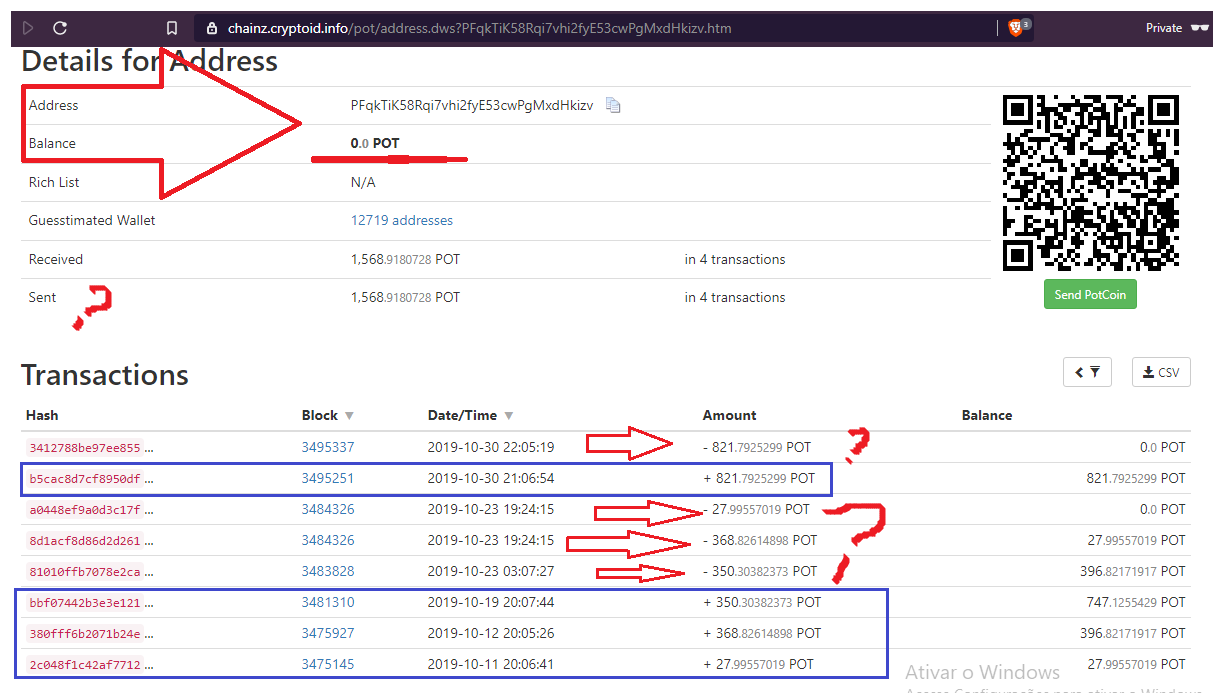Screen dimensions: 1213x693
Task: Open the 12719 addresses link
Action: point(401,220)
